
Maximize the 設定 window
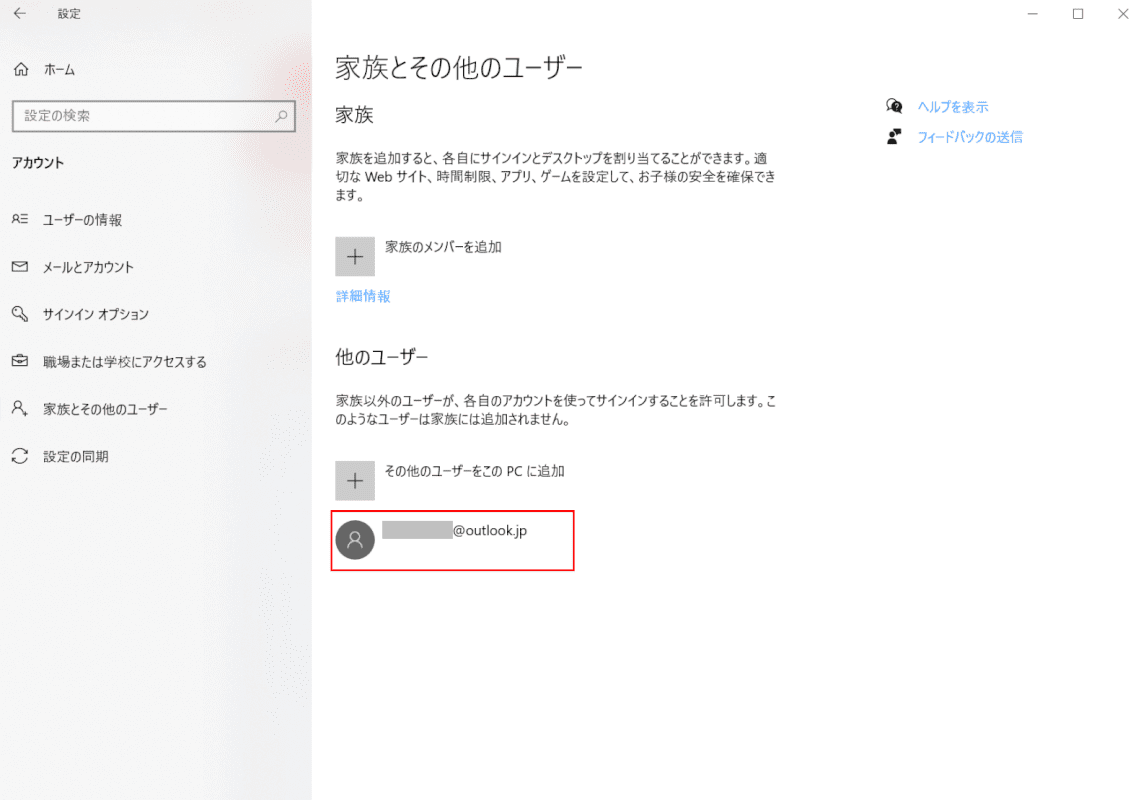coord(1078,14)
